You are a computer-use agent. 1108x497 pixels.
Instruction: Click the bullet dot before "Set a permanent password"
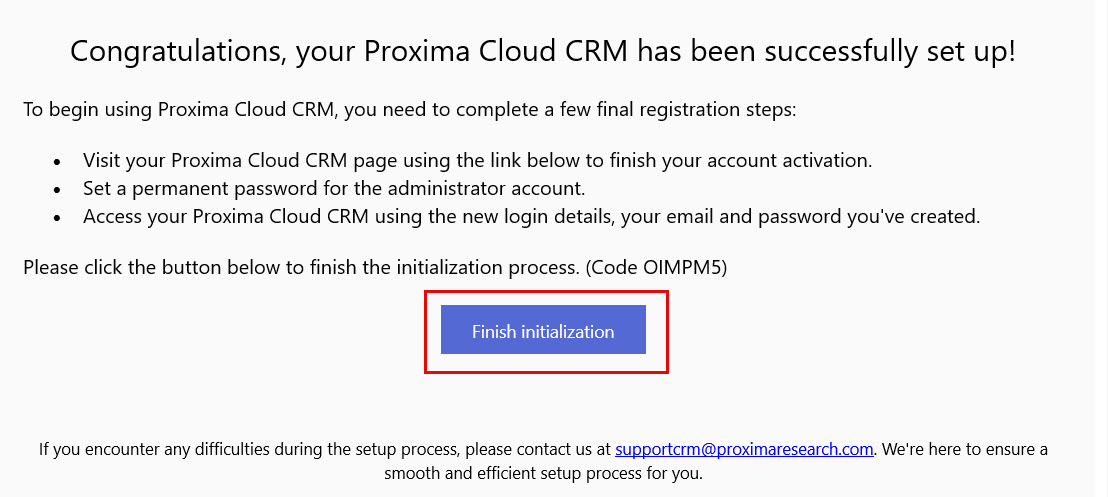click(57, 189)
